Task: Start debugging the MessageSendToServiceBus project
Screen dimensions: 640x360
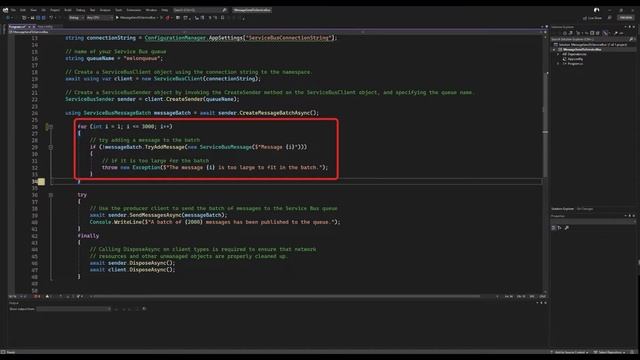Action: 136,18
